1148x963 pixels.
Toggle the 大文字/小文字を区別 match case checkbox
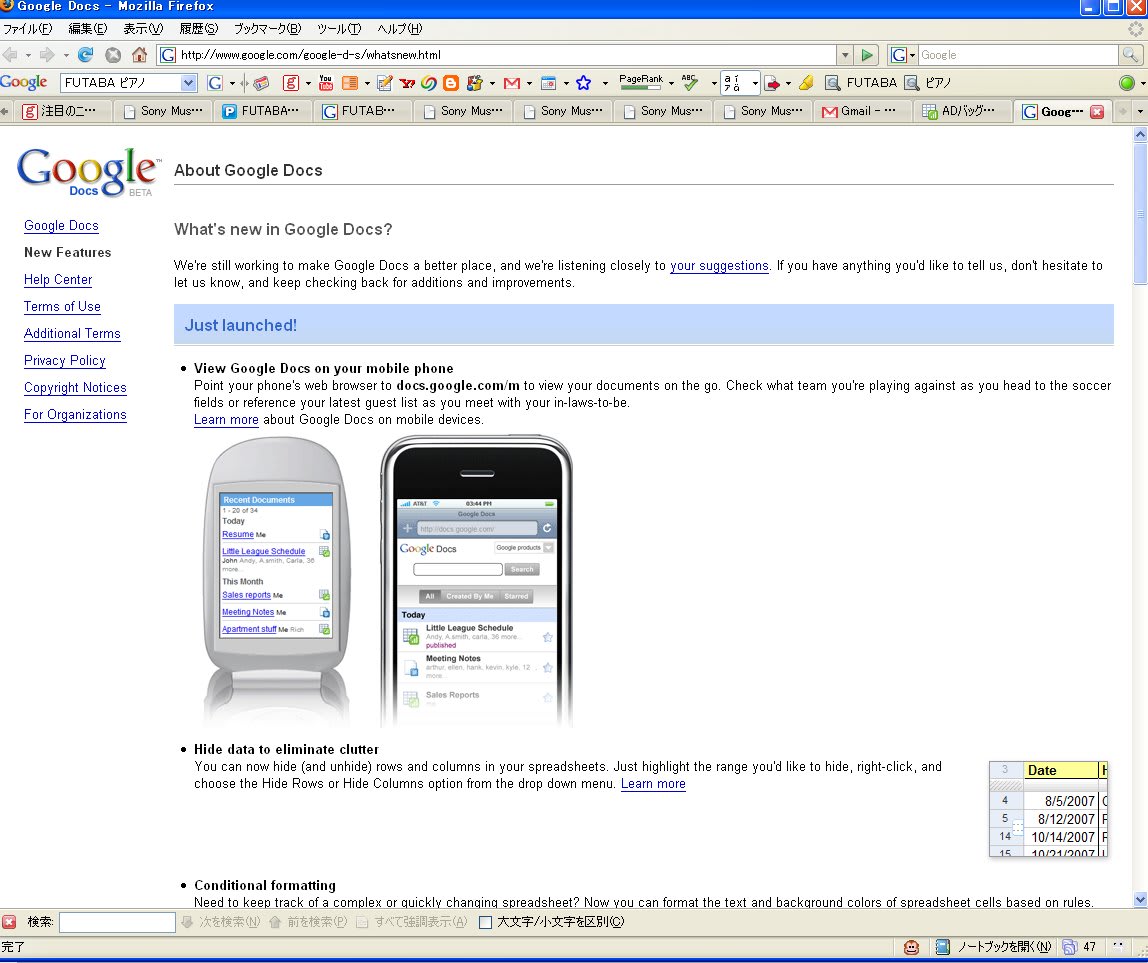click(x=485, y=922)
